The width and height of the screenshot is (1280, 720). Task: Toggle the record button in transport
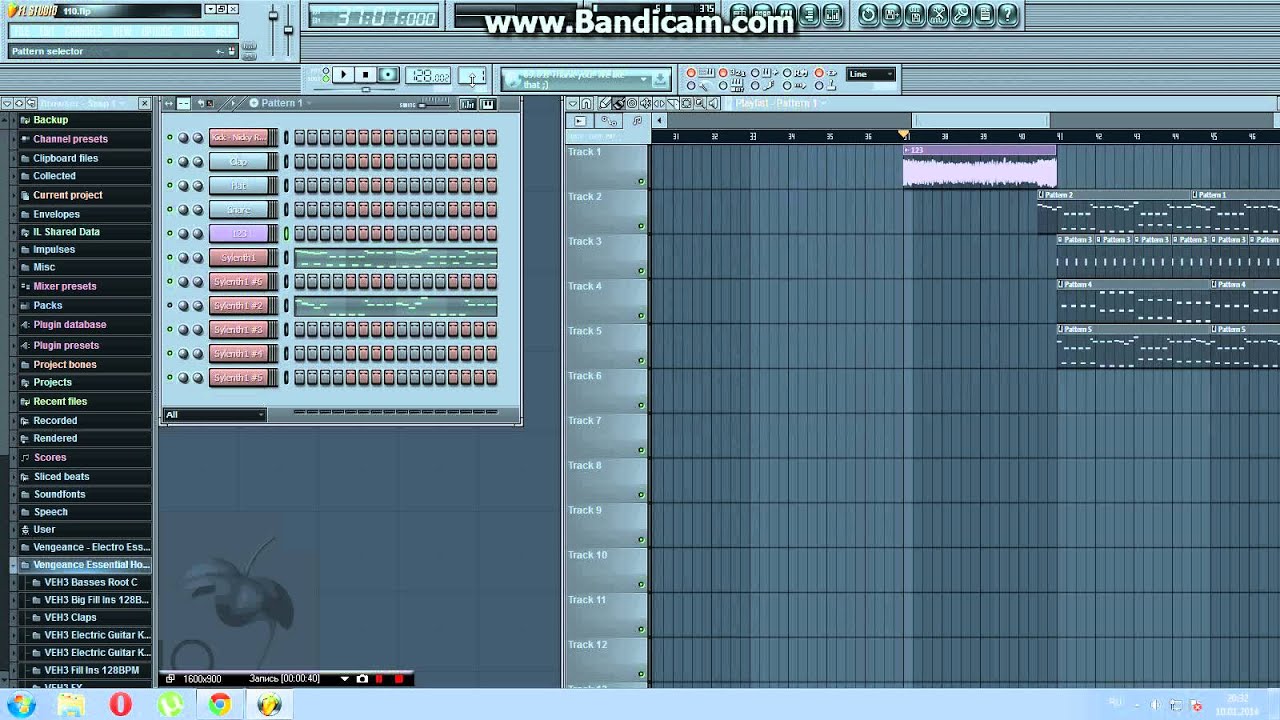pos(389,75)
